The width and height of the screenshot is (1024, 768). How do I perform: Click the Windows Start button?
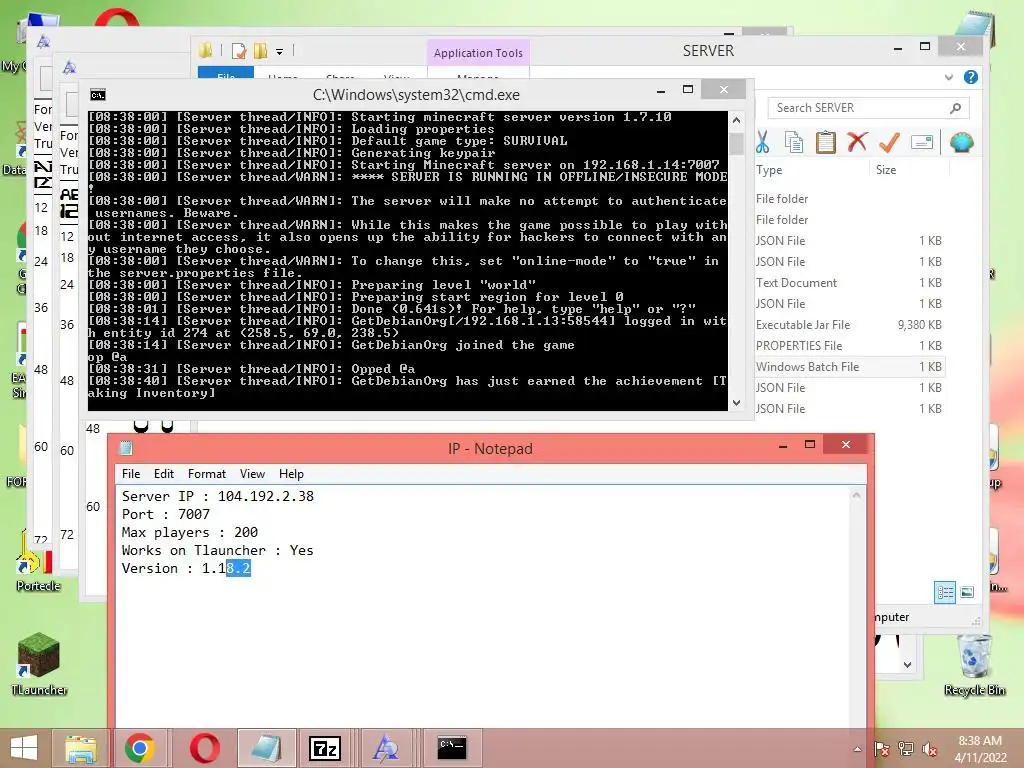pos(24,748)
